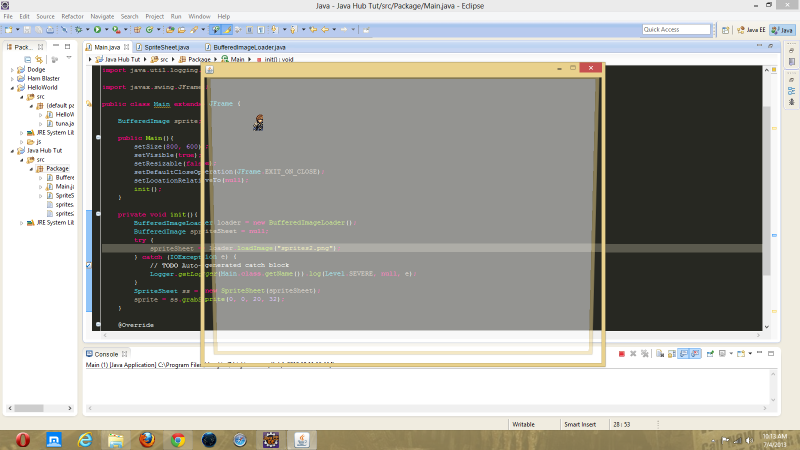Expand the Dodge project node
This screenshot has width=800, height=450.
click(12, 69)
